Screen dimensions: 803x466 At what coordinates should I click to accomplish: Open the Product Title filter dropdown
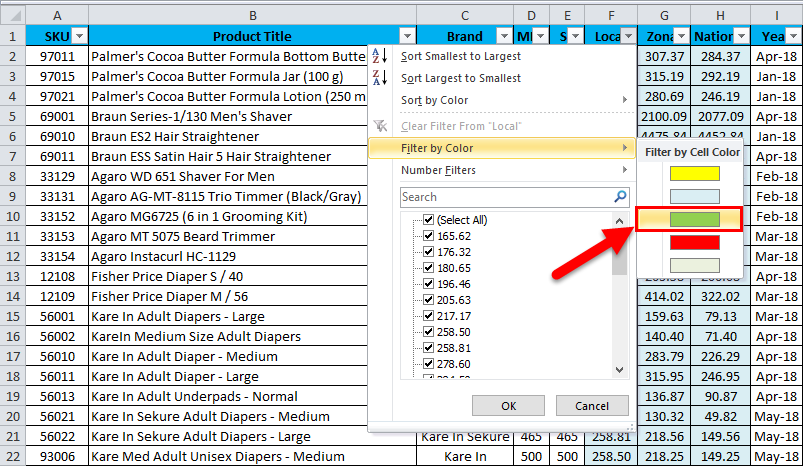[407, 36]
